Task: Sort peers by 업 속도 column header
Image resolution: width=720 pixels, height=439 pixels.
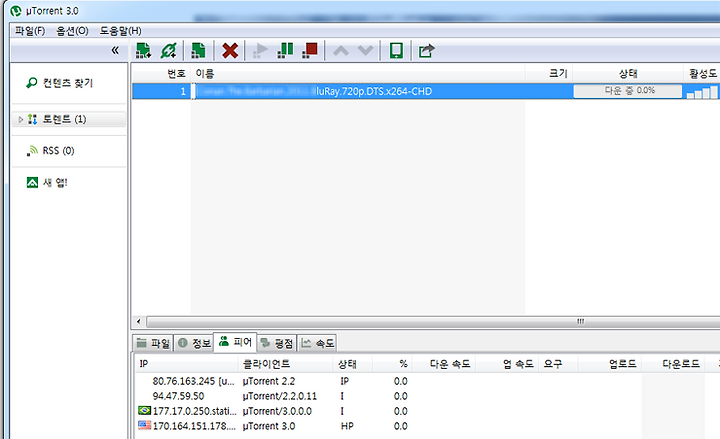Action: (x=507, y=364)
